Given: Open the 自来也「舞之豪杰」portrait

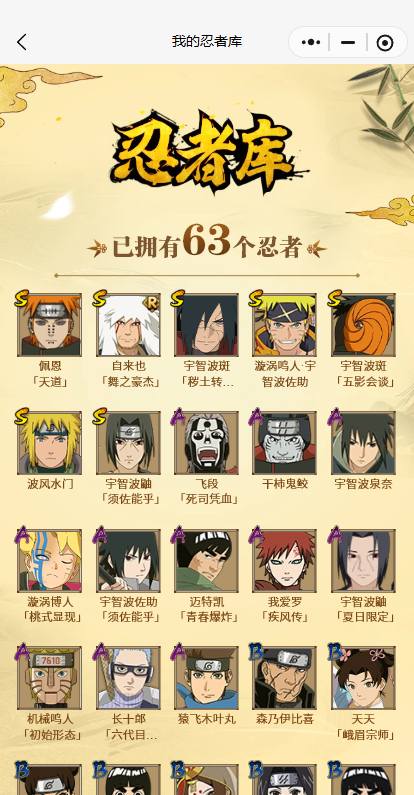Looking at the screenshot, I should 128,325.
